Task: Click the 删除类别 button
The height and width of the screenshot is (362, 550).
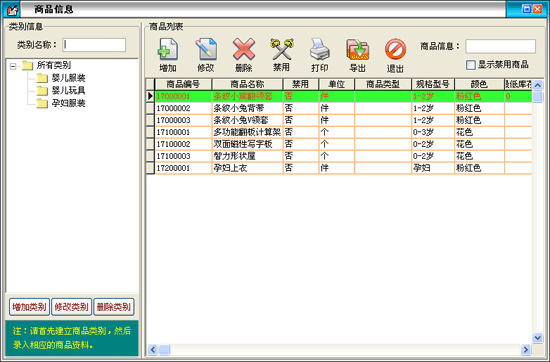Action: 114,307
